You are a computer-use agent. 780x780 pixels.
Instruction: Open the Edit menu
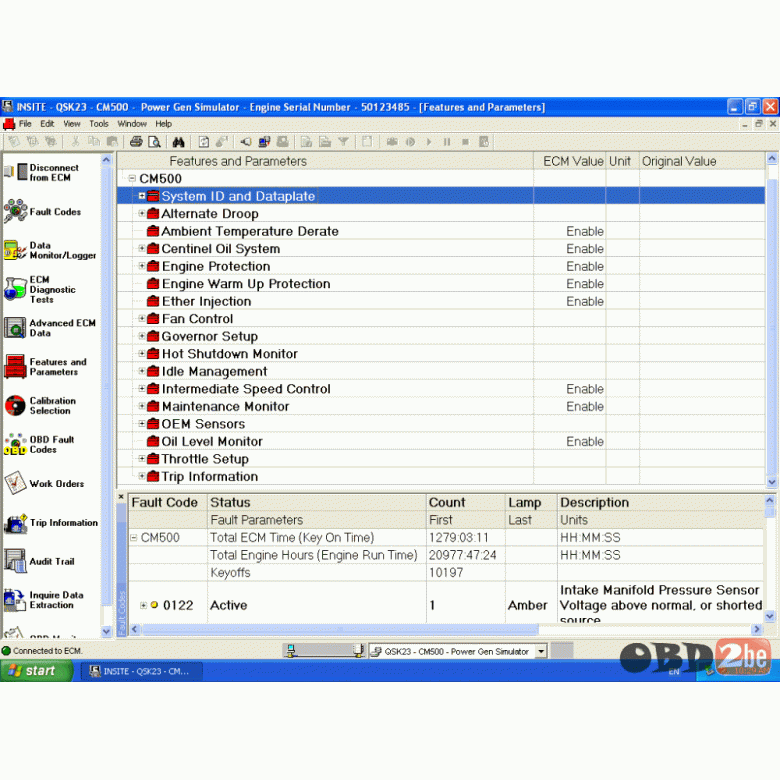click(47, 123)
